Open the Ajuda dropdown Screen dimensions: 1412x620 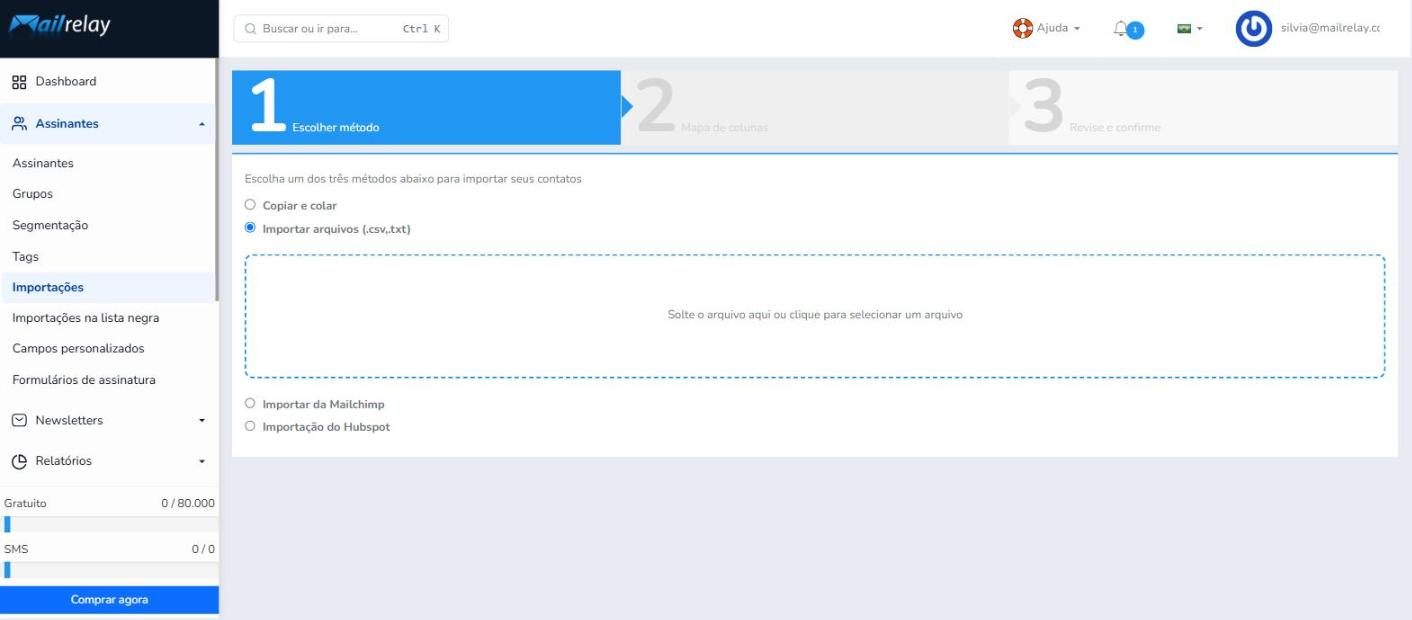1047,28
